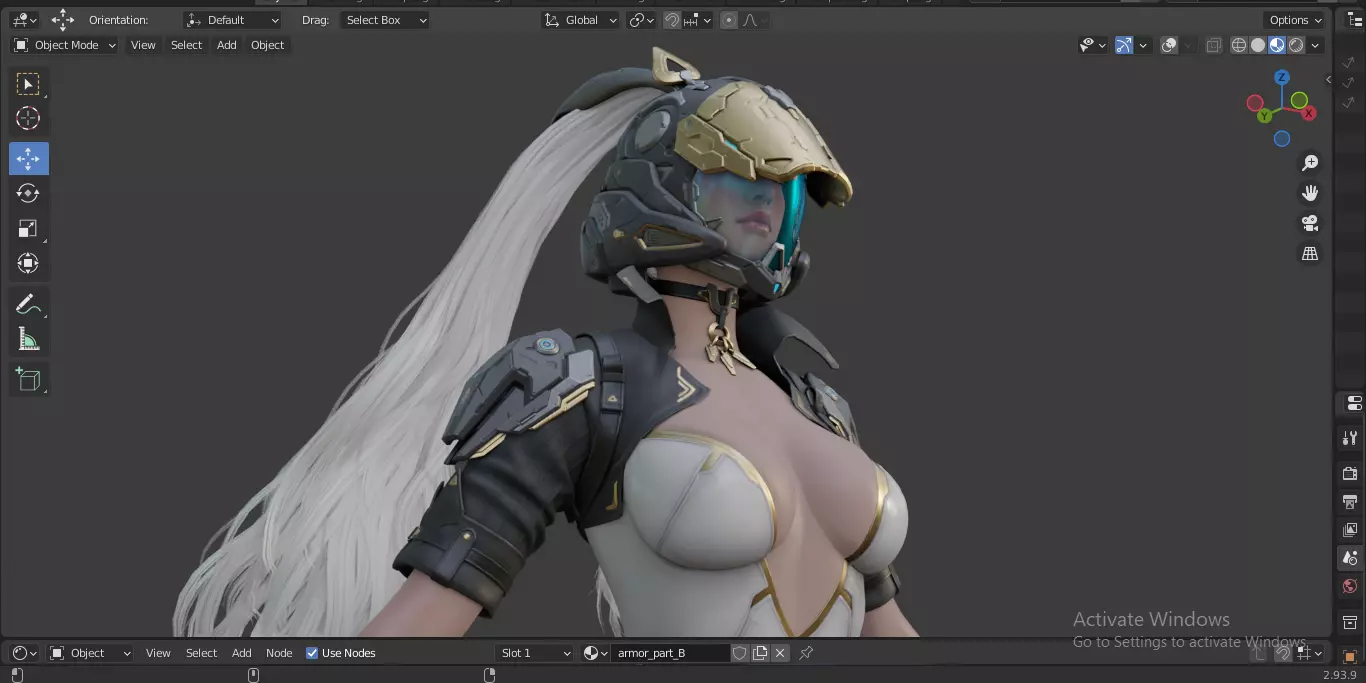Open the Object properties tab

[1350, 656]
